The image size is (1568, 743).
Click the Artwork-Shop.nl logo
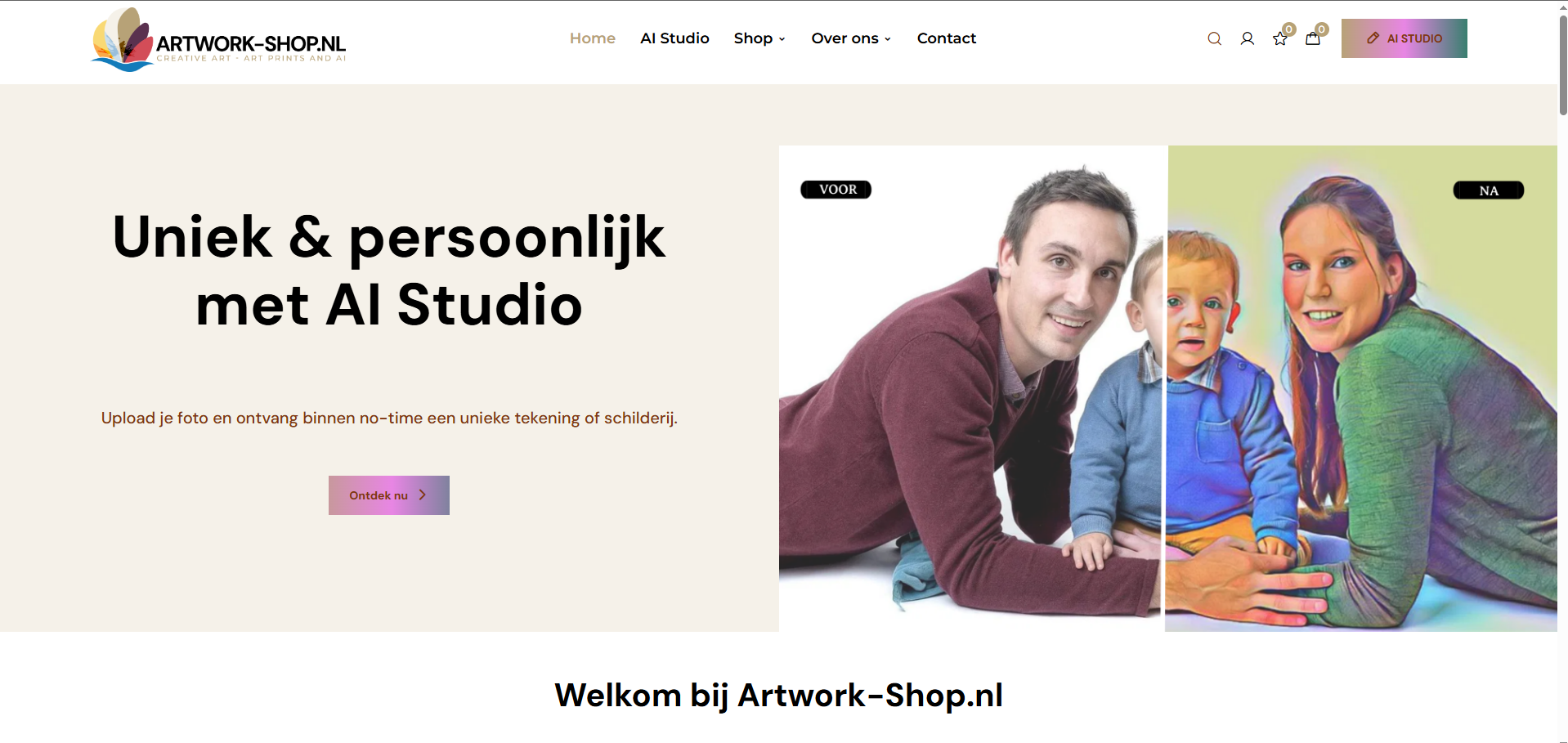pyautogui.click(x=218, y=39)
